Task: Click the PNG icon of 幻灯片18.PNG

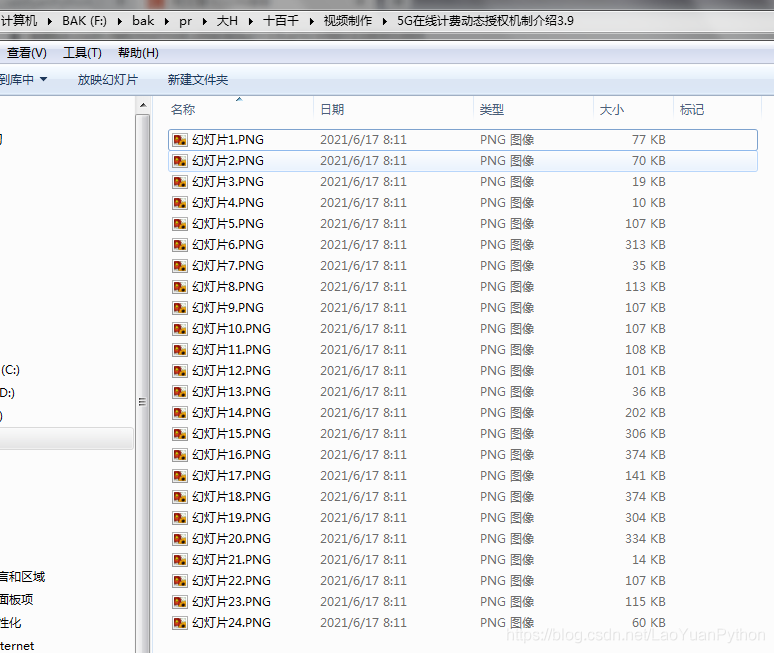Action: (180, 497)
